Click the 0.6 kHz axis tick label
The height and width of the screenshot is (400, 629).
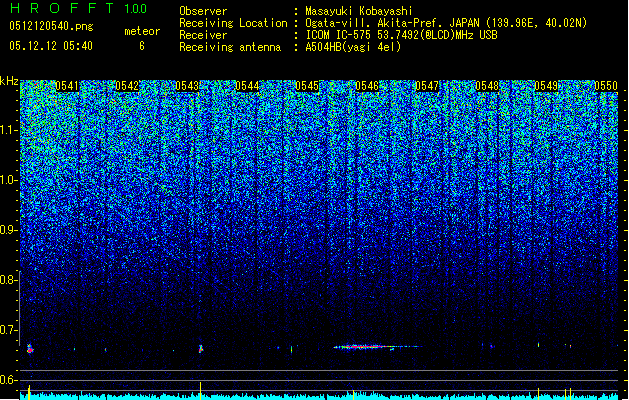click(x=8, y=380)
